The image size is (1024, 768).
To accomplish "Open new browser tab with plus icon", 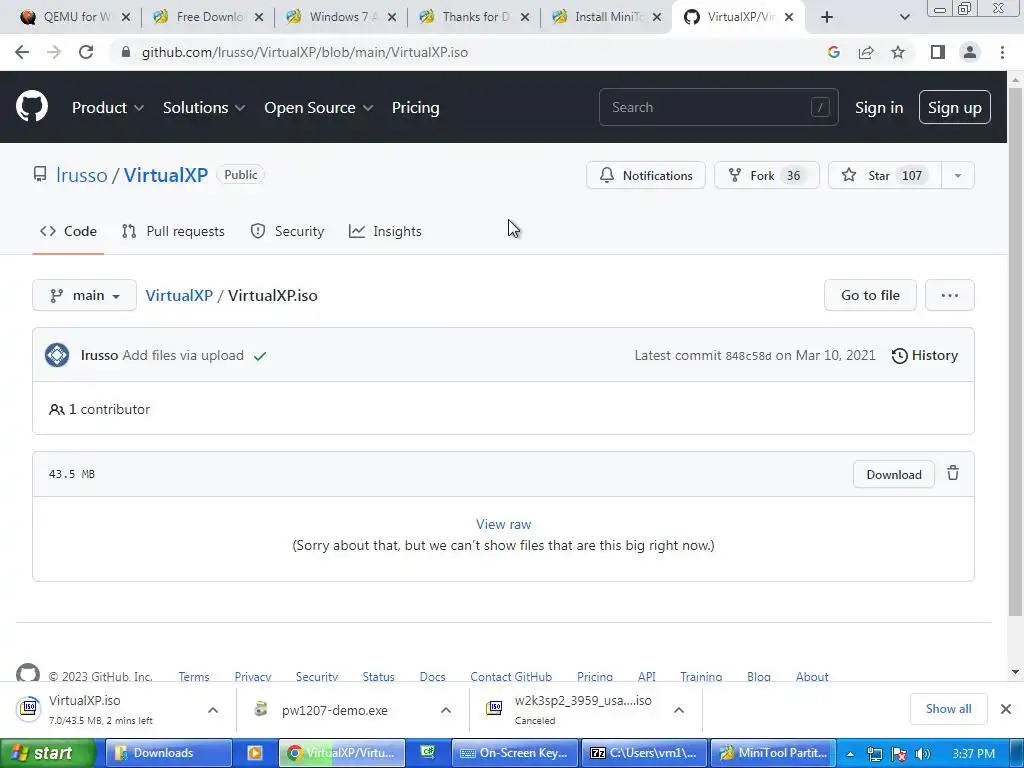I will (827, 17).
